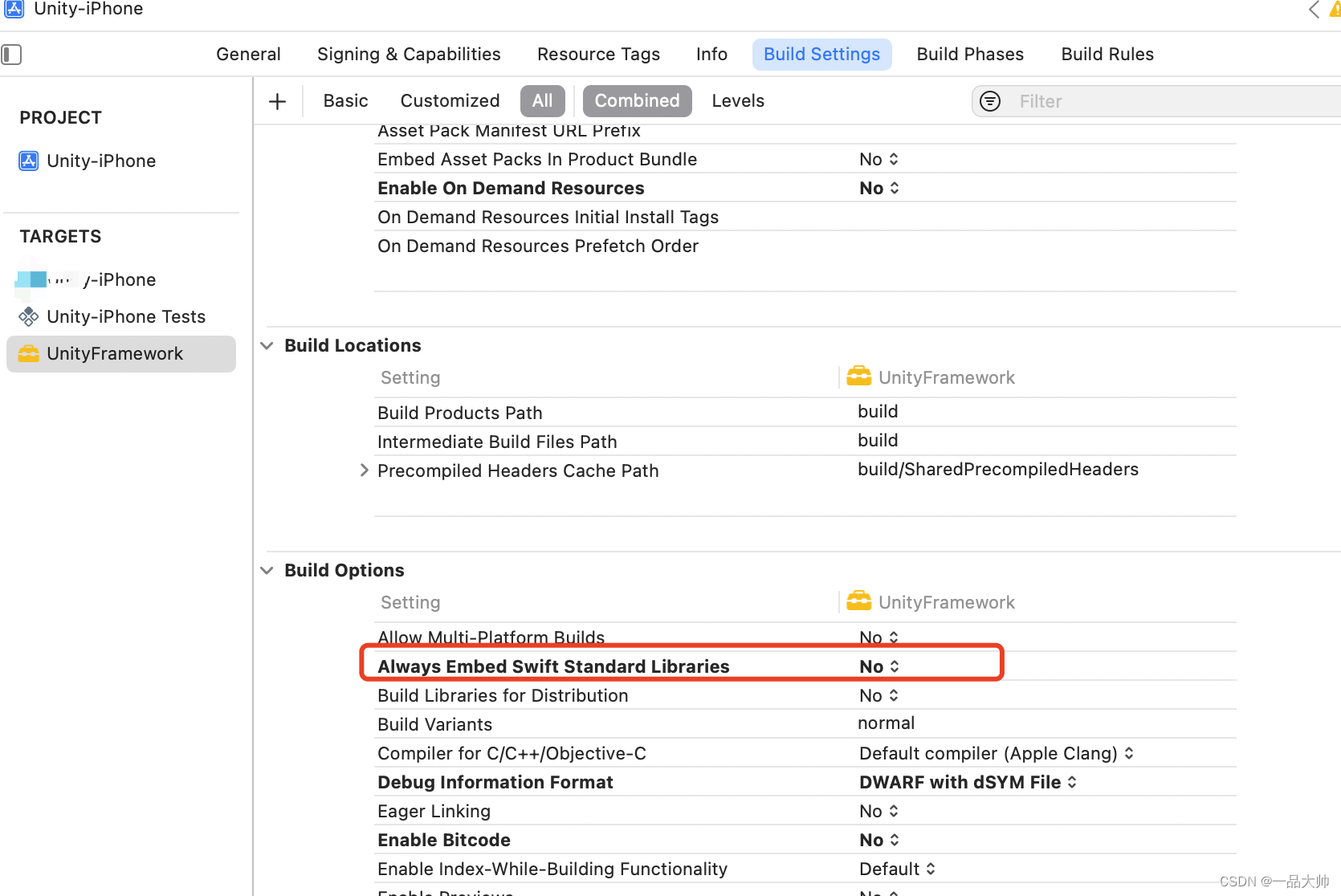Open Always Embed Swift Standard Libraries dropdown
Image resolution: width=1341 pixels, height=896 pixels.
(879, 667)
